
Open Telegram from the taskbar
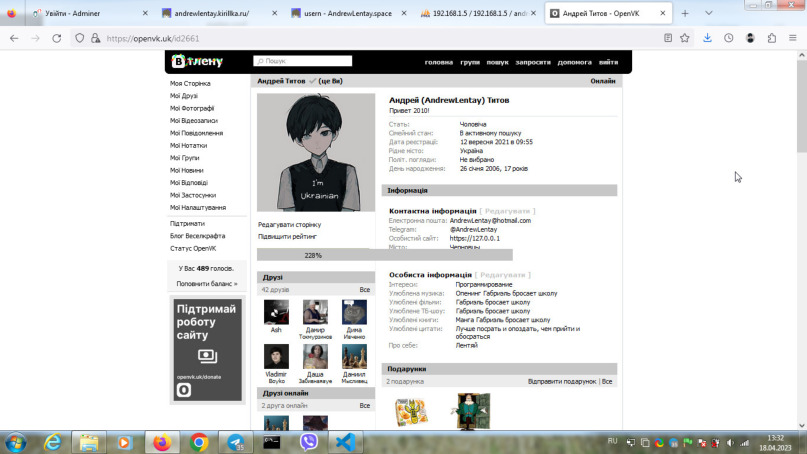pyautogui.click(x=236, y=443)
